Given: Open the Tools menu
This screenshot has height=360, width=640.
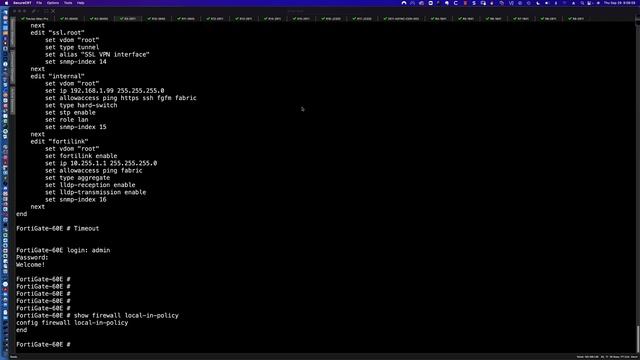Looking at the screenshot, I should coord(68,3).
